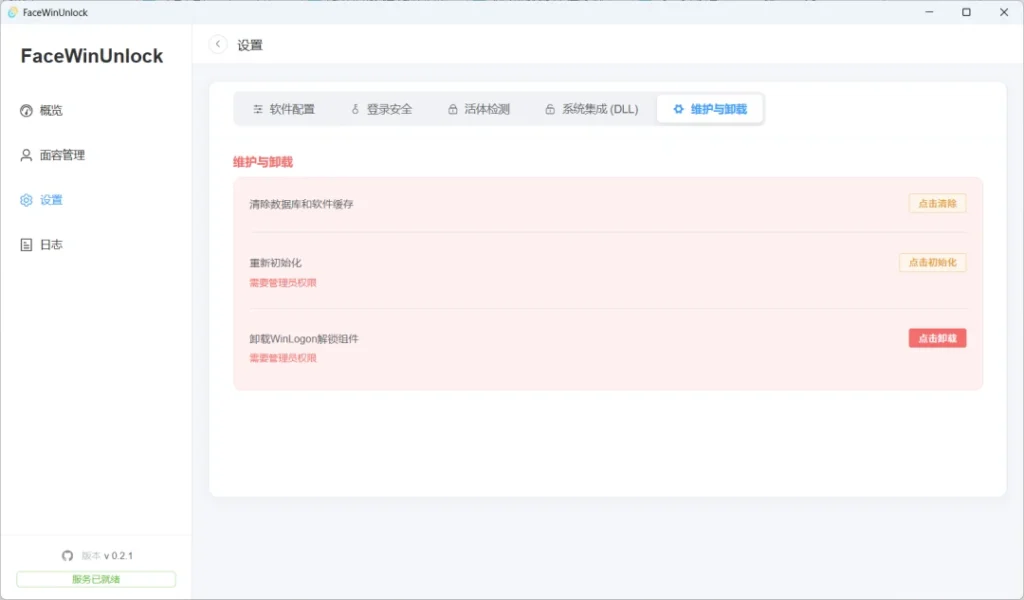Click 点击卸载 to uninstall WinLogon component
The image size is (1024, 600).
click(937, 338)
